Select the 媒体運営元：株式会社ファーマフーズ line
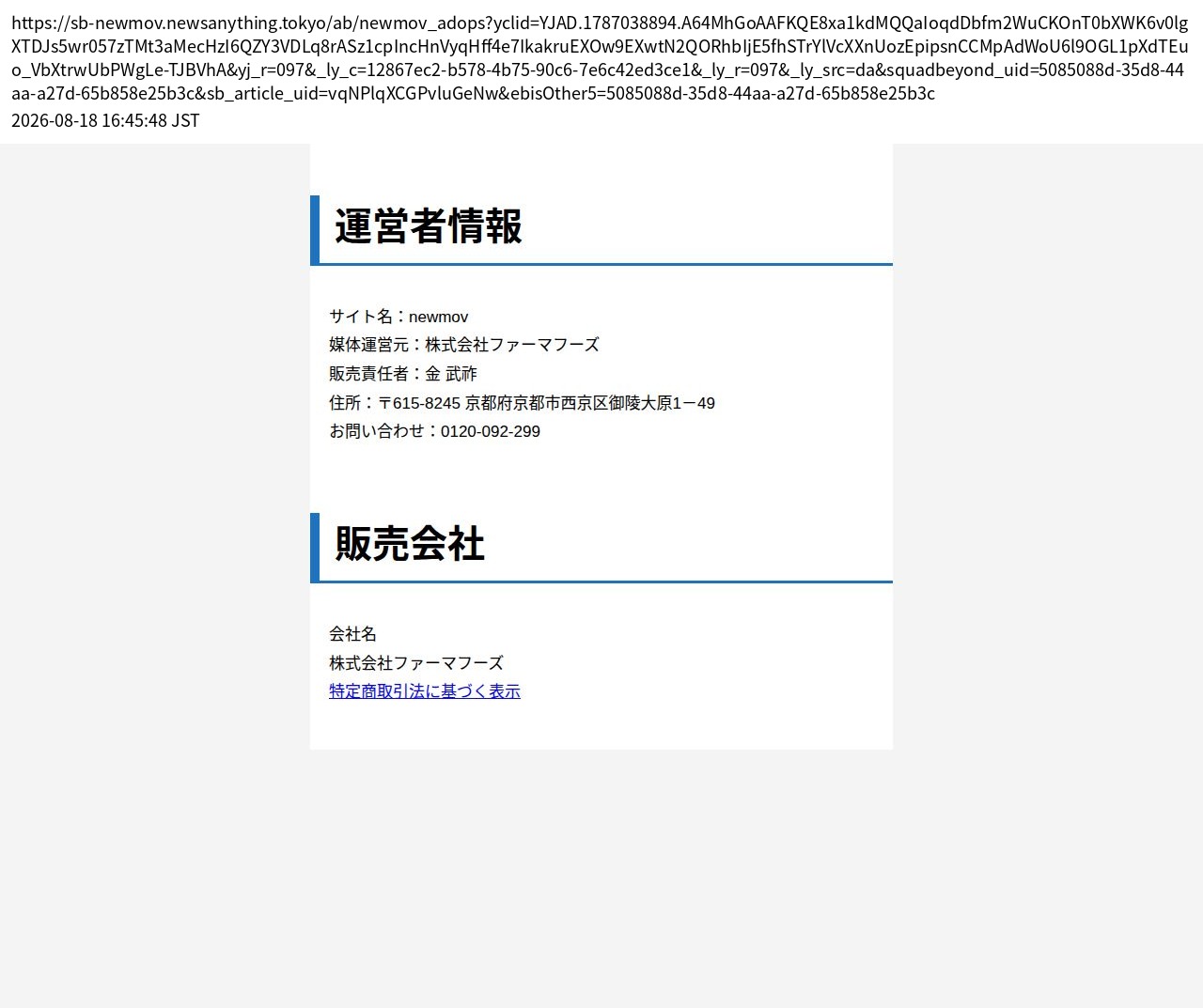Screen dimensions: 1203x1008 coord(464,345)
